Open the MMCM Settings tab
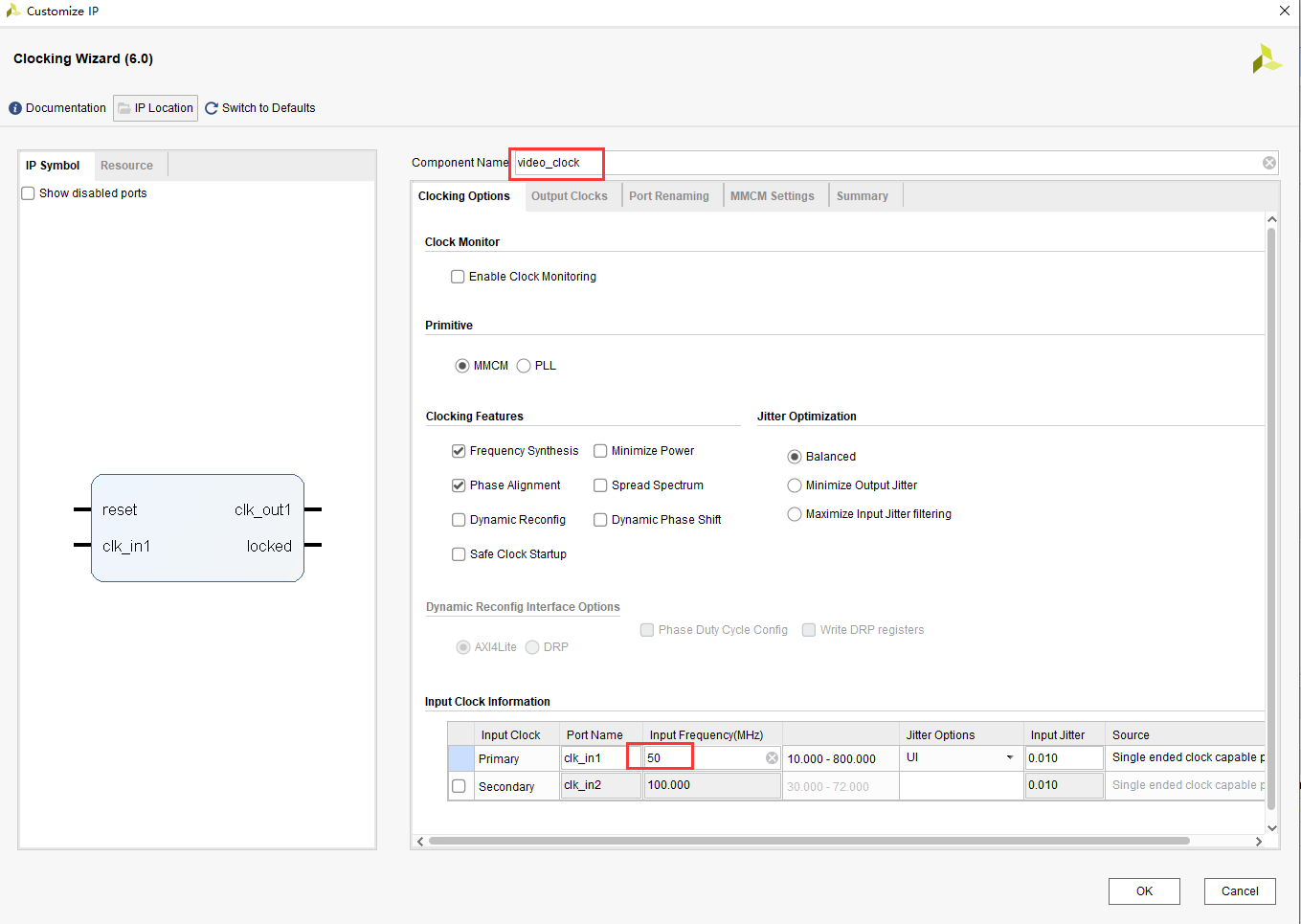Screen dimensions: 1301x924 (773, 196)
